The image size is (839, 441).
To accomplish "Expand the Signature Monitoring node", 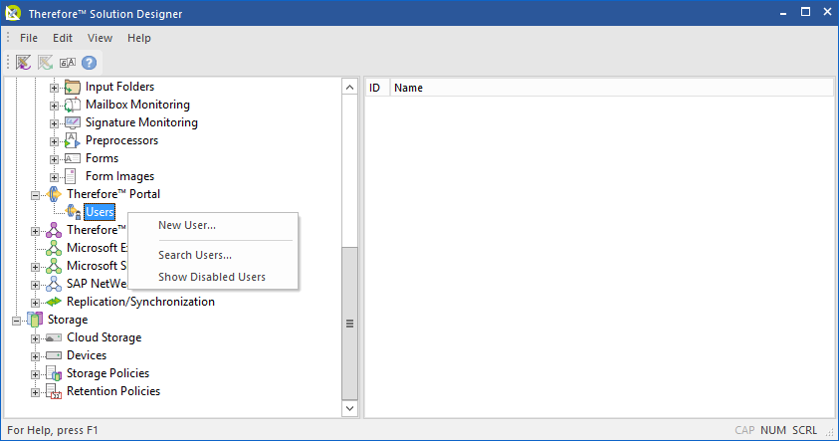I will pos(54,123).
